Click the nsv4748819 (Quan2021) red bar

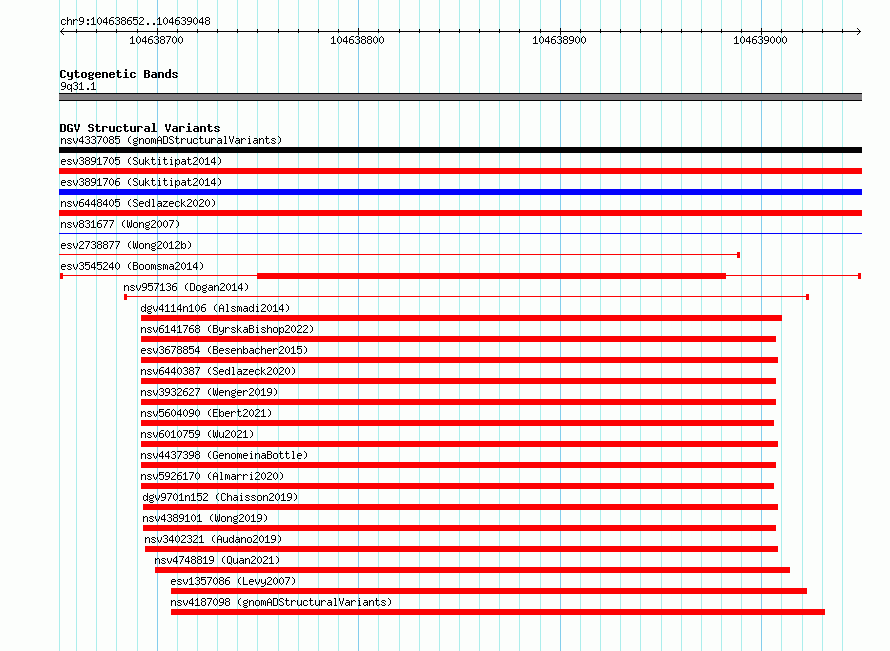coord(472,570)
